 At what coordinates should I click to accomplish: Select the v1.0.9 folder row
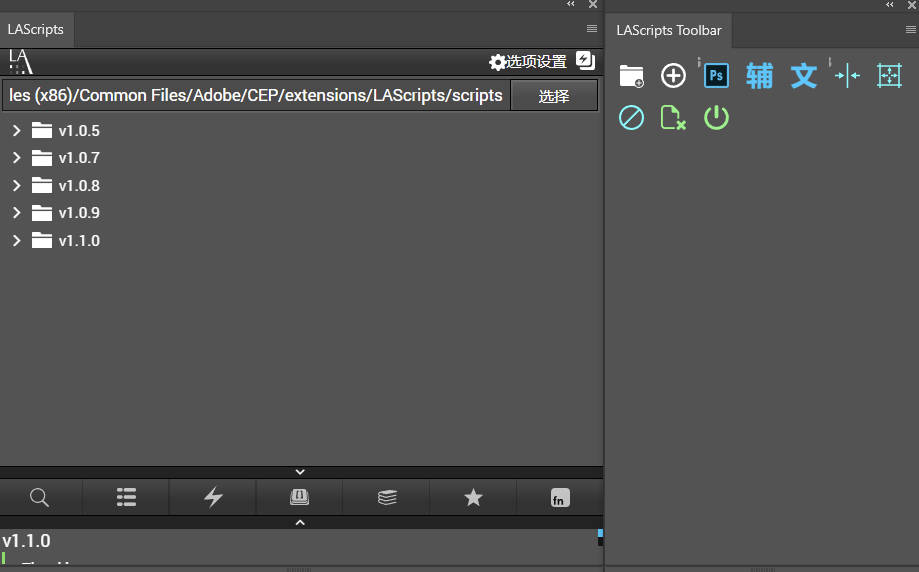[301, 212]
